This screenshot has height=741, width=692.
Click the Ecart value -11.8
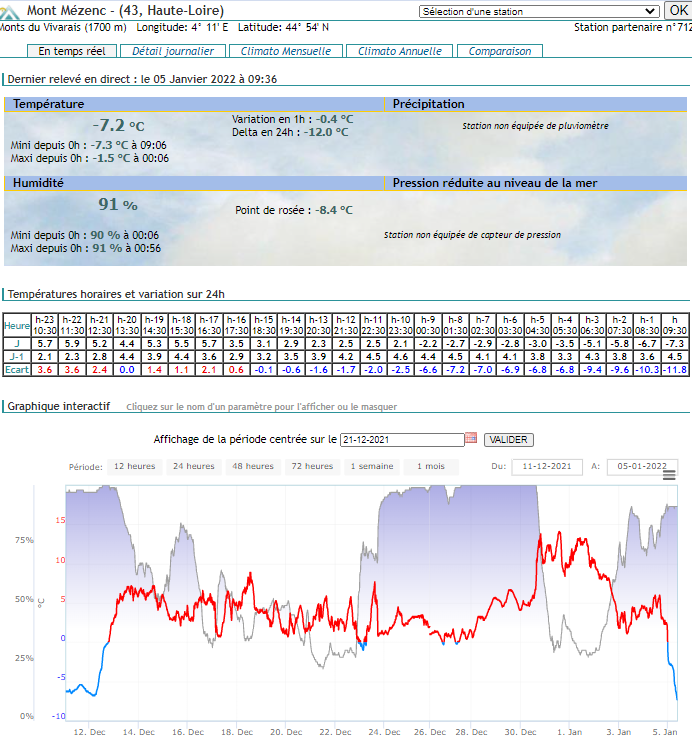point(675,370)
